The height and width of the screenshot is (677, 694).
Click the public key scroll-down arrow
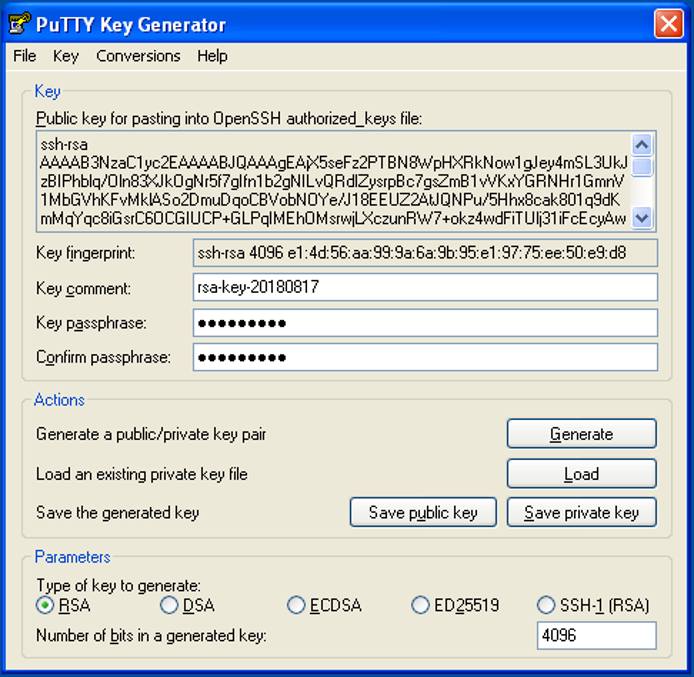[x=642, y=218]
